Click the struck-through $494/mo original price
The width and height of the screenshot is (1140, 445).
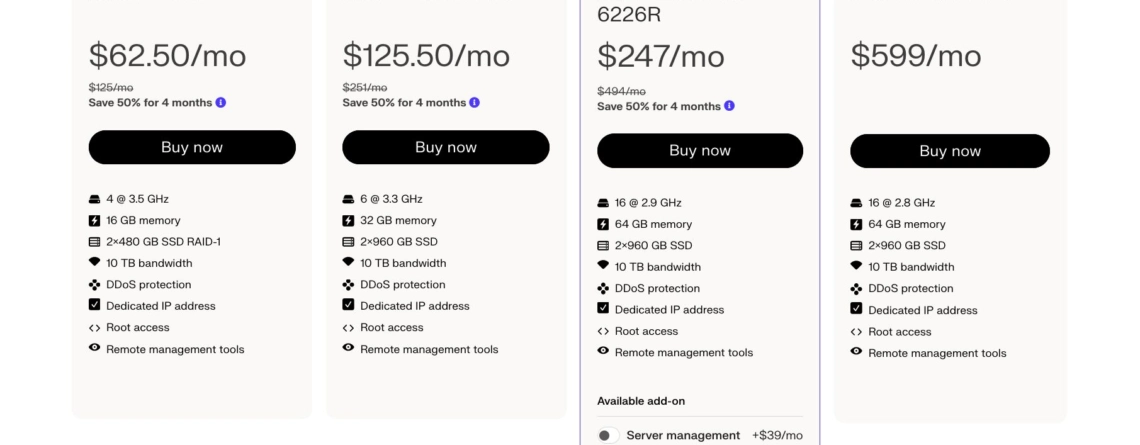[x=622, y=92]
